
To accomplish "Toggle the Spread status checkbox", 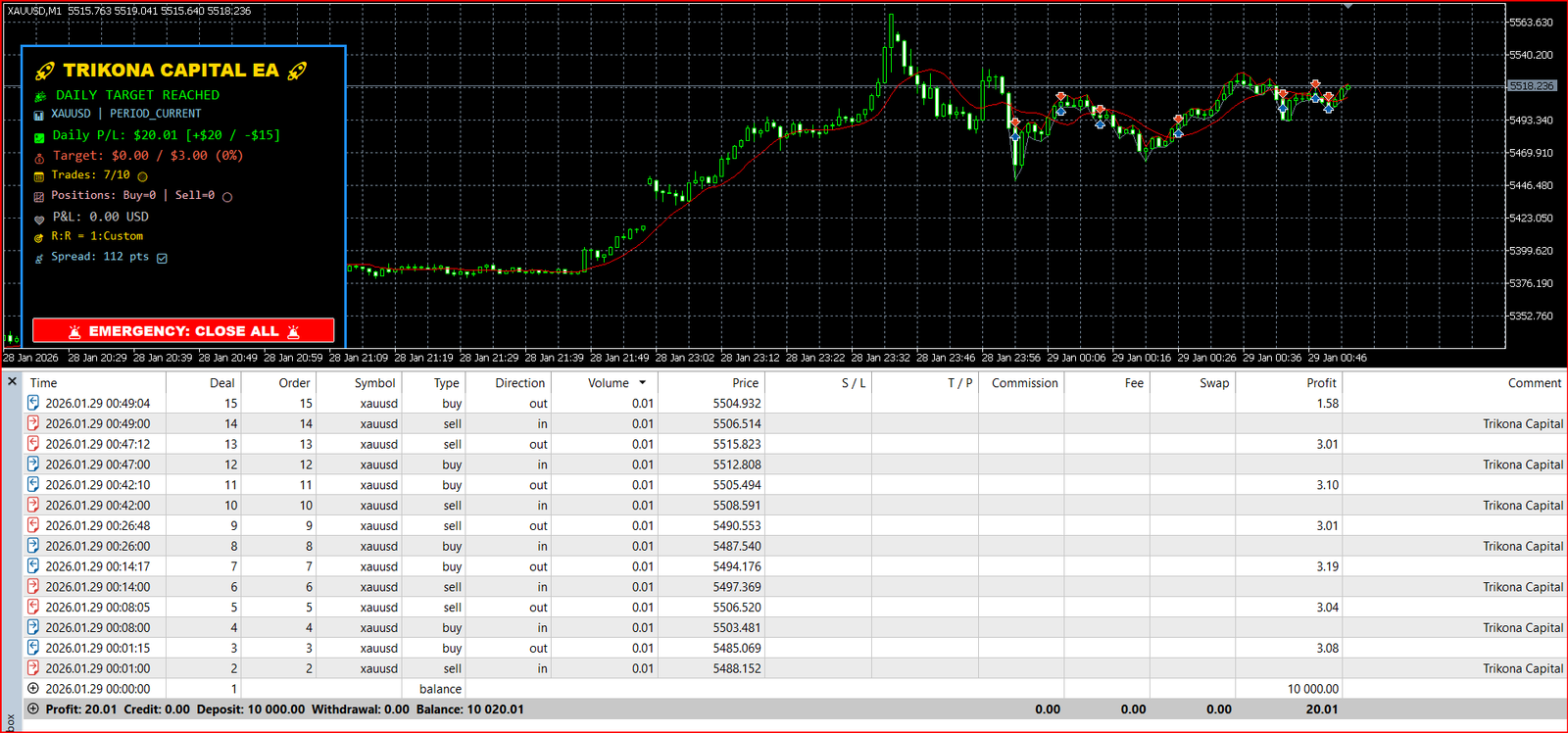I will tap(163, 258).
